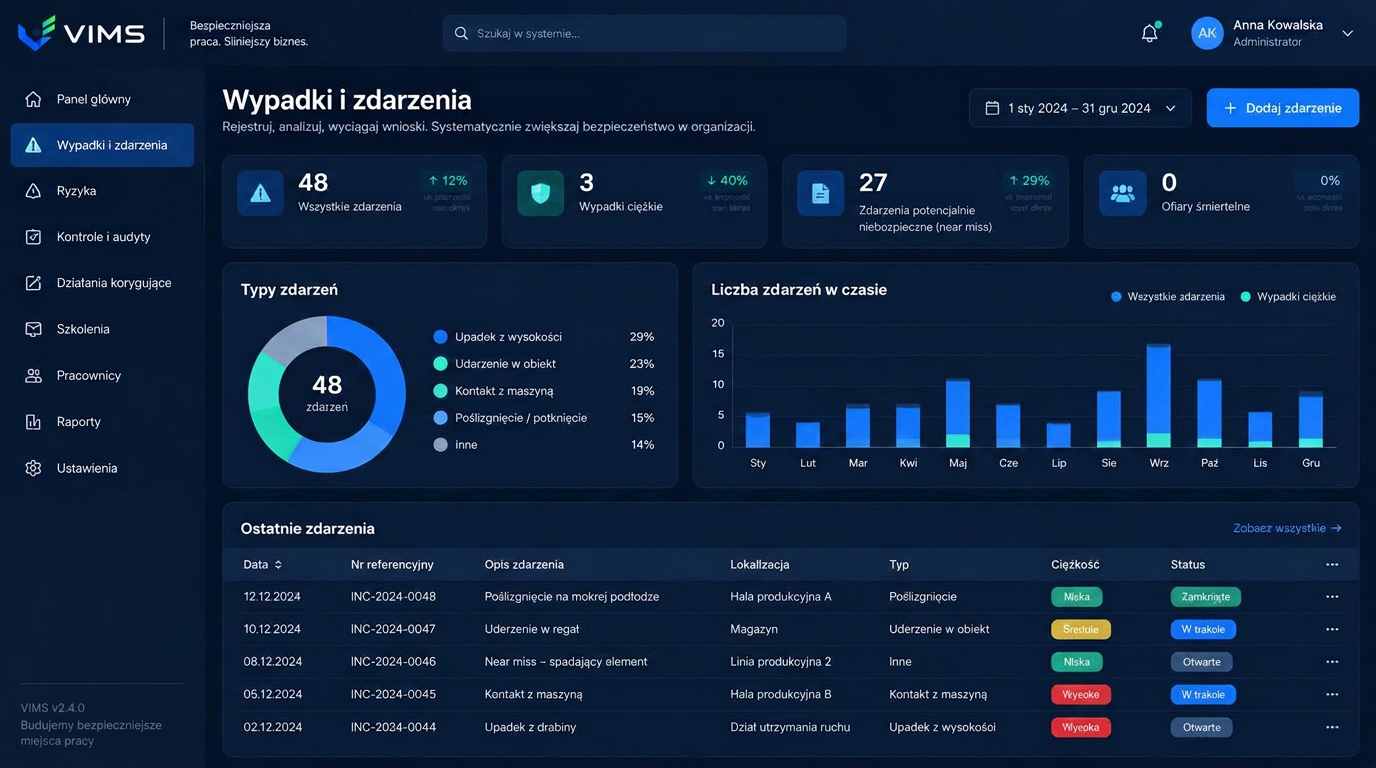This screenshot has width=1376, height=768.
Task: Toggle Uderzenie w obiekt legend entry
Action: click(x=544, y=364)
